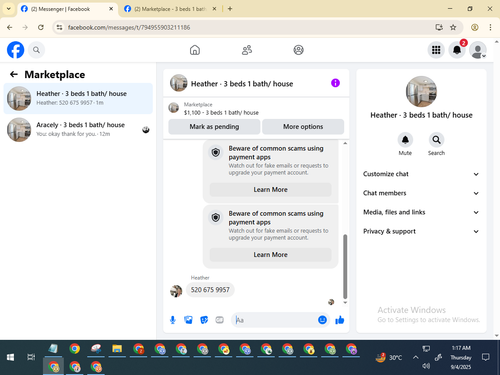Open the Aracely conversation in the list
The image size is (500, 375).
[78, 129]
